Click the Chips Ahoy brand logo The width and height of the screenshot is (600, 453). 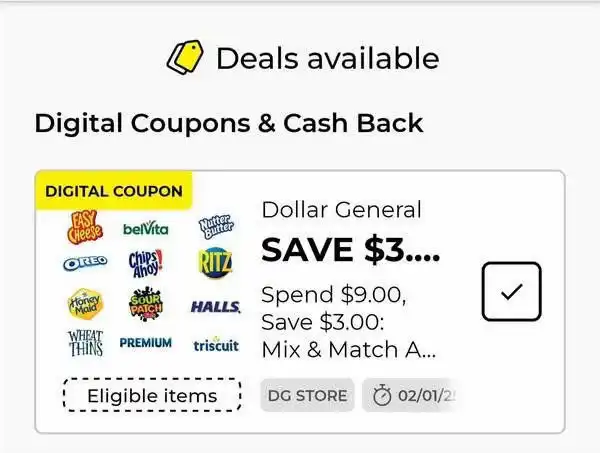pyautogui.click(x=145, y=263)
